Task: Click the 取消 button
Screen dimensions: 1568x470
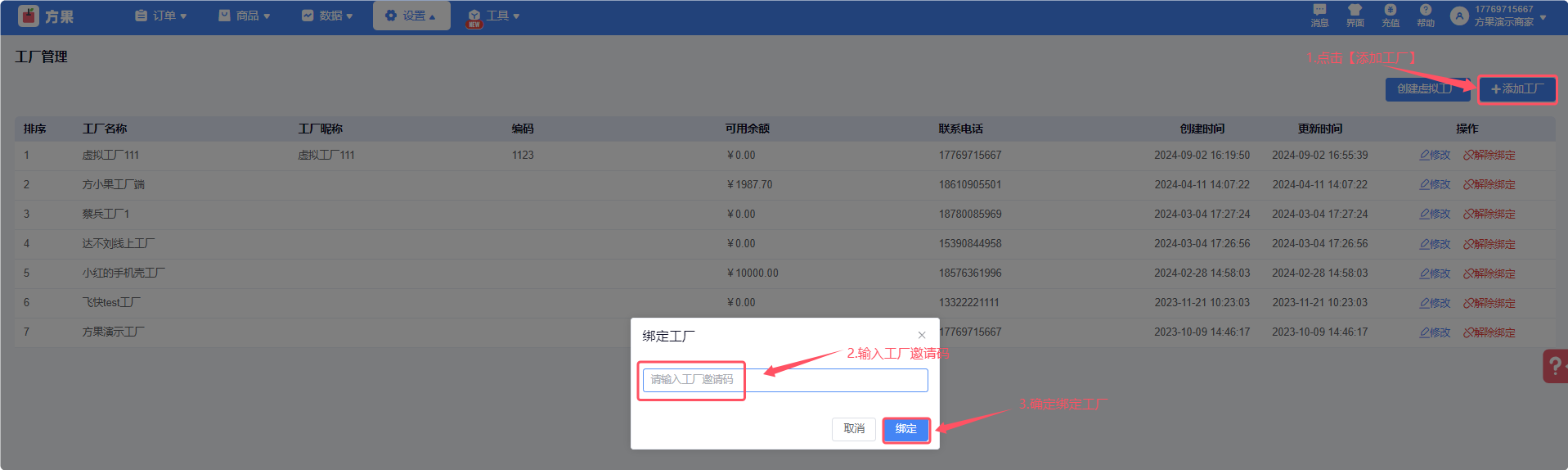Action: point(854,429)
